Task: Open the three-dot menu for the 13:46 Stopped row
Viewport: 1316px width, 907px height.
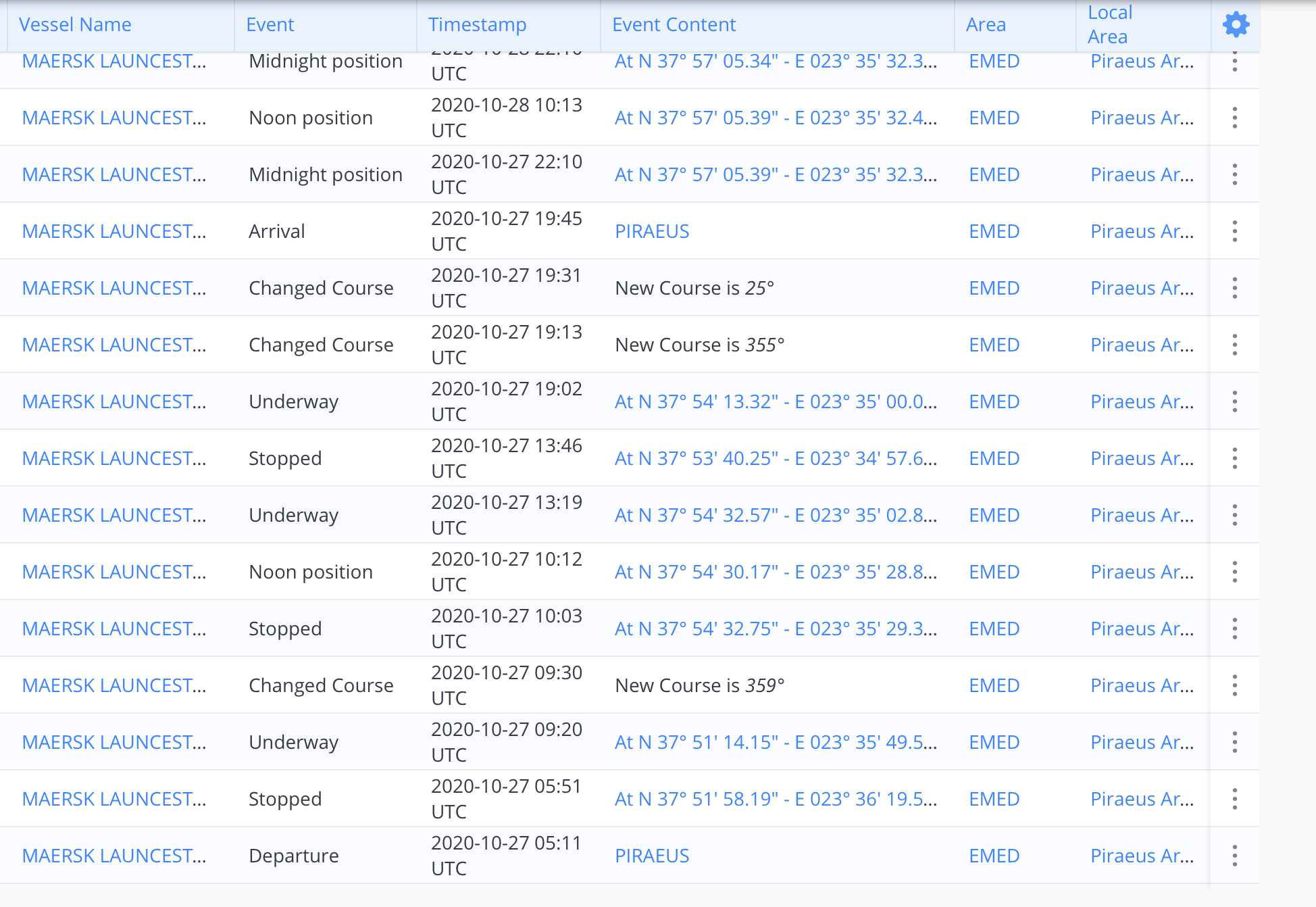Action: tap(1235, 458)
